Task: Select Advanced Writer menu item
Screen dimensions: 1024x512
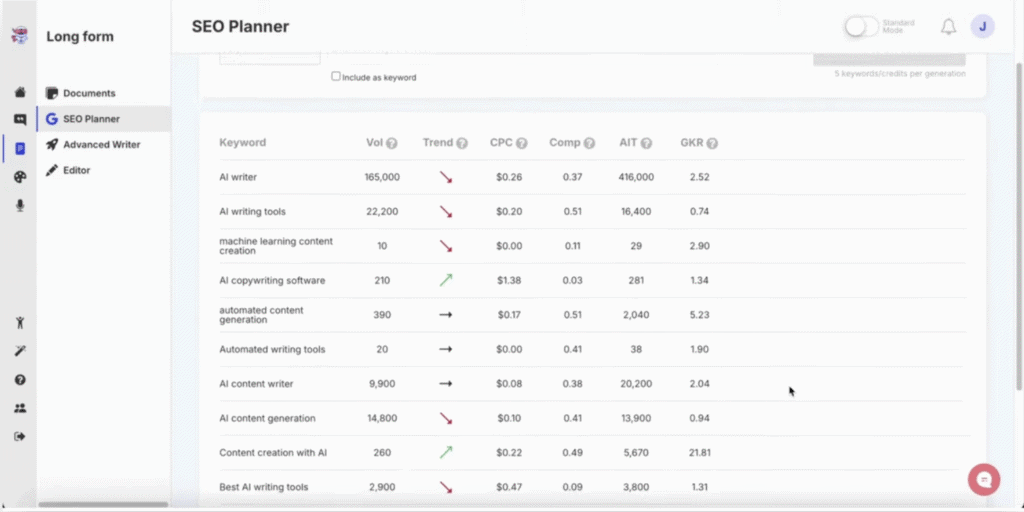Action: [101, 144]
